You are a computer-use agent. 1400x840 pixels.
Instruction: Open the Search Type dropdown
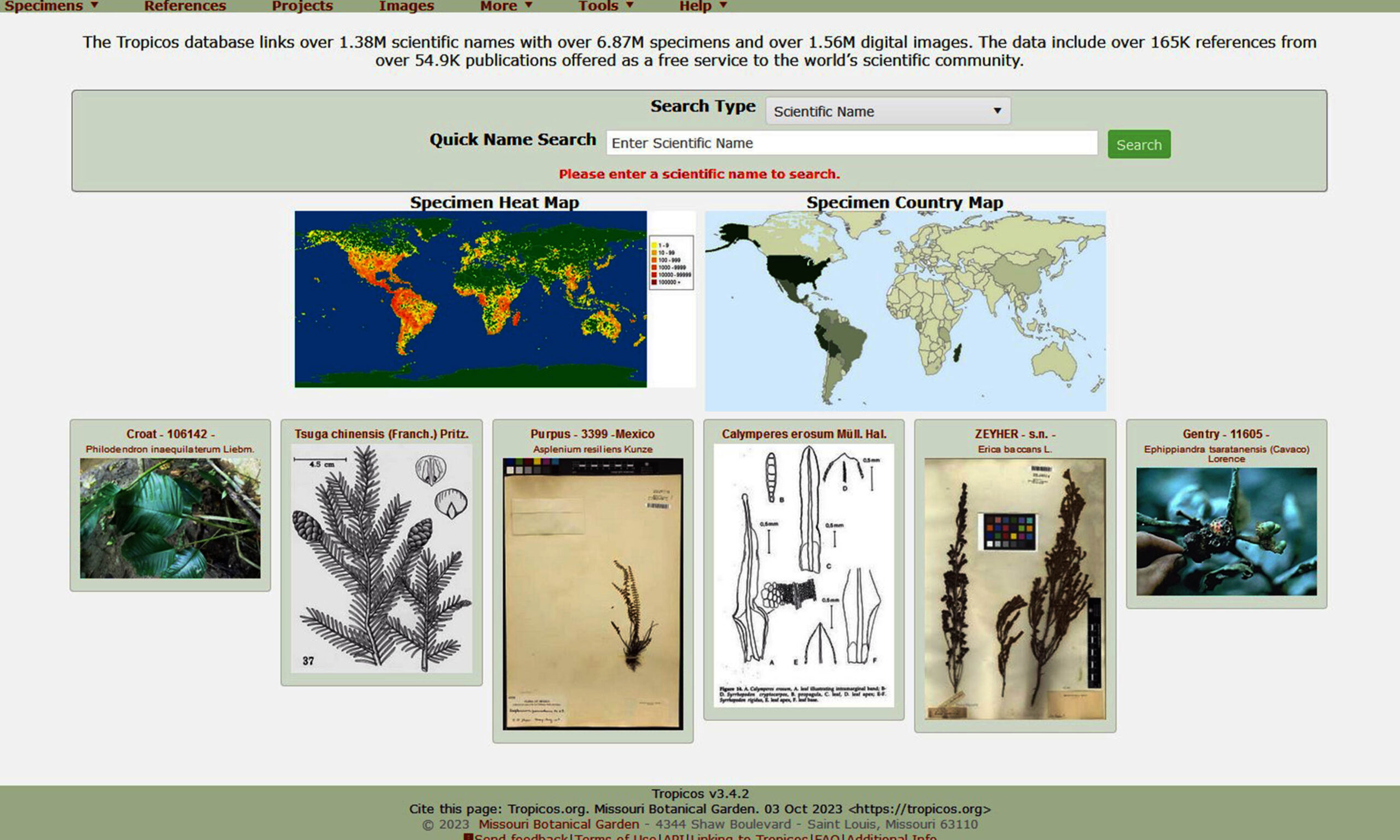tap(888, 111)
